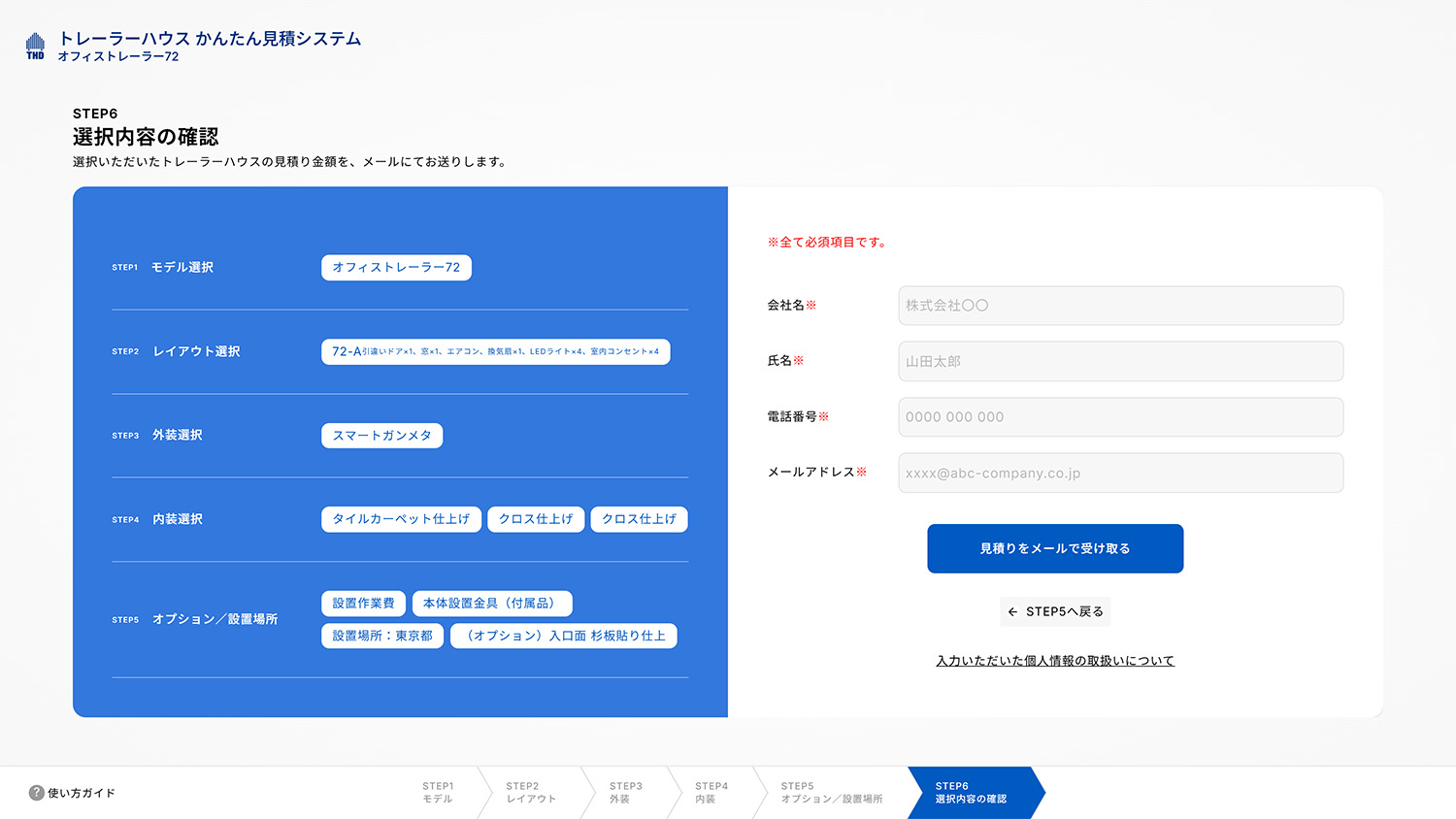Image resolution: width=1456 pixels, height=819 pixels.
Task: Click the active STEP6 選択内容の確認 tab
Action: tap(971, 793)
